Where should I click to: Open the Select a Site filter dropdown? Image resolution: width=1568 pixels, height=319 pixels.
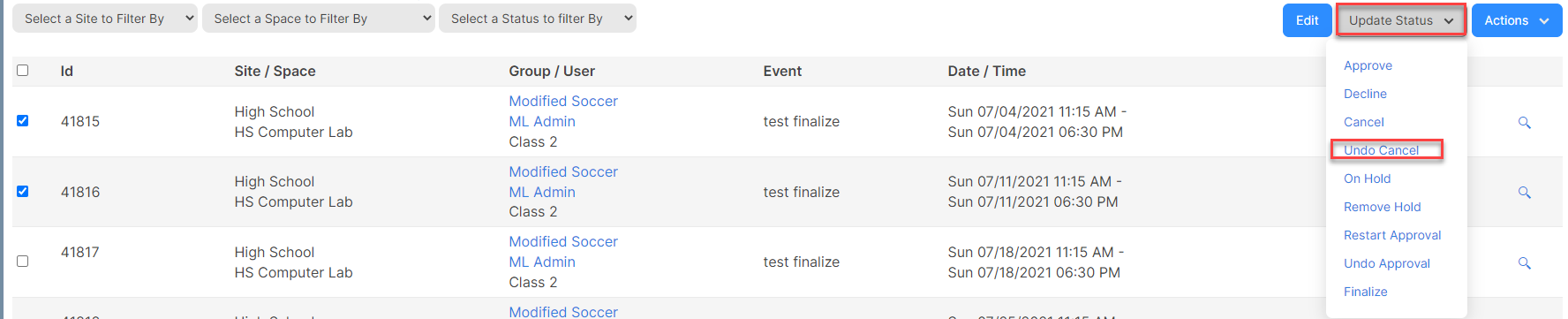point(105,19)
